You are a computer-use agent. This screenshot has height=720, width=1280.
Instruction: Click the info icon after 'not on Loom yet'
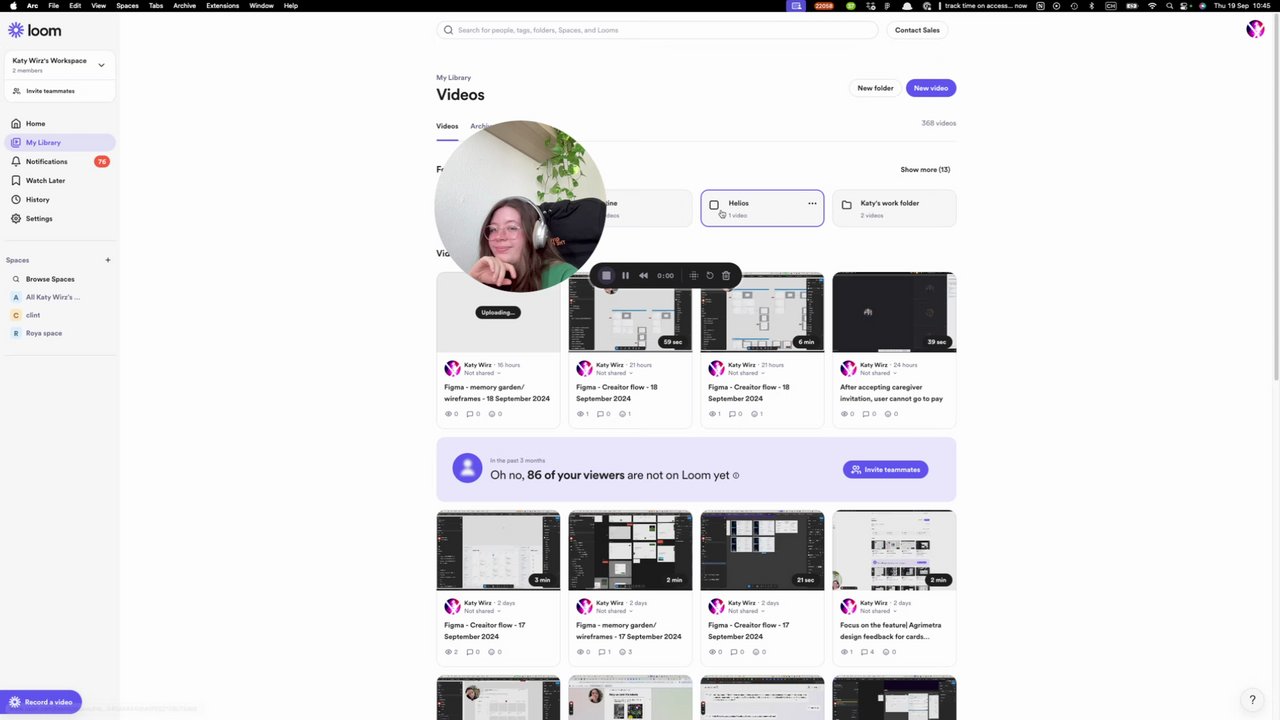tap(736, 475)
